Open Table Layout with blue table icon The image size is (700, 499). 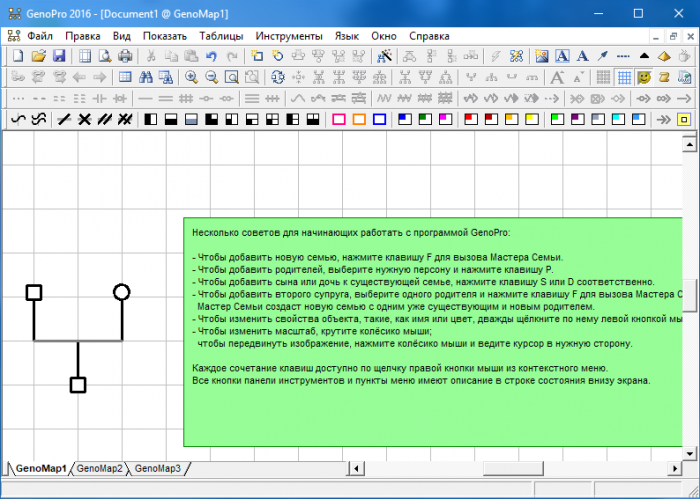coord(125,77)
